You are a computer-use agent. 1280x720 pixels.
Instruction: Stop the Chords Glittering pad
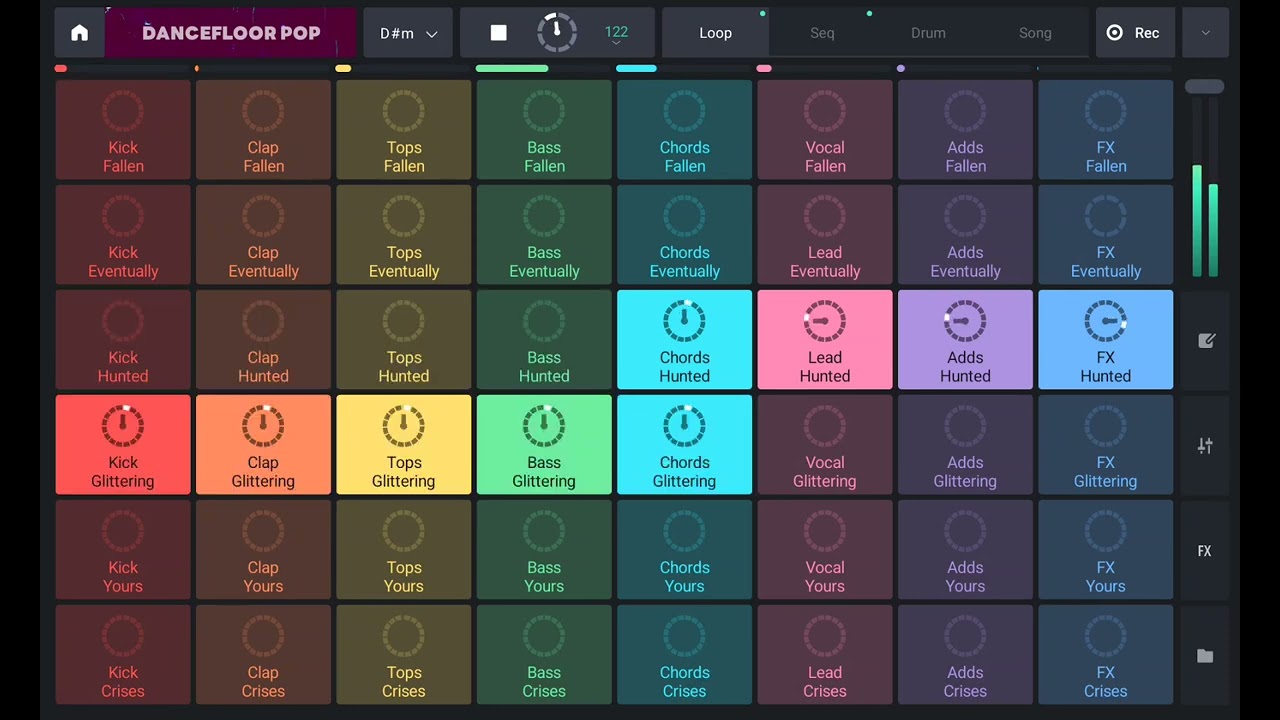(684, 445)
